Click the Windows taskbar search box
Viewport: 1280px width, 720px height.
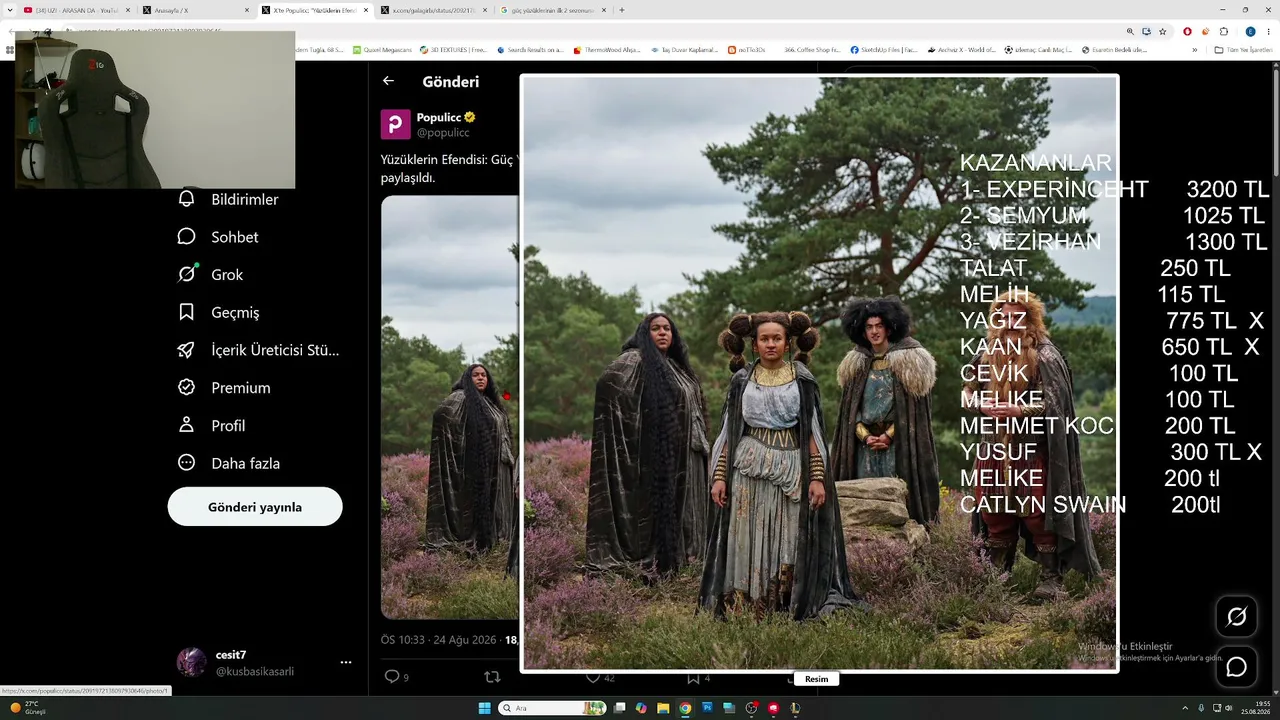(552, 708)
